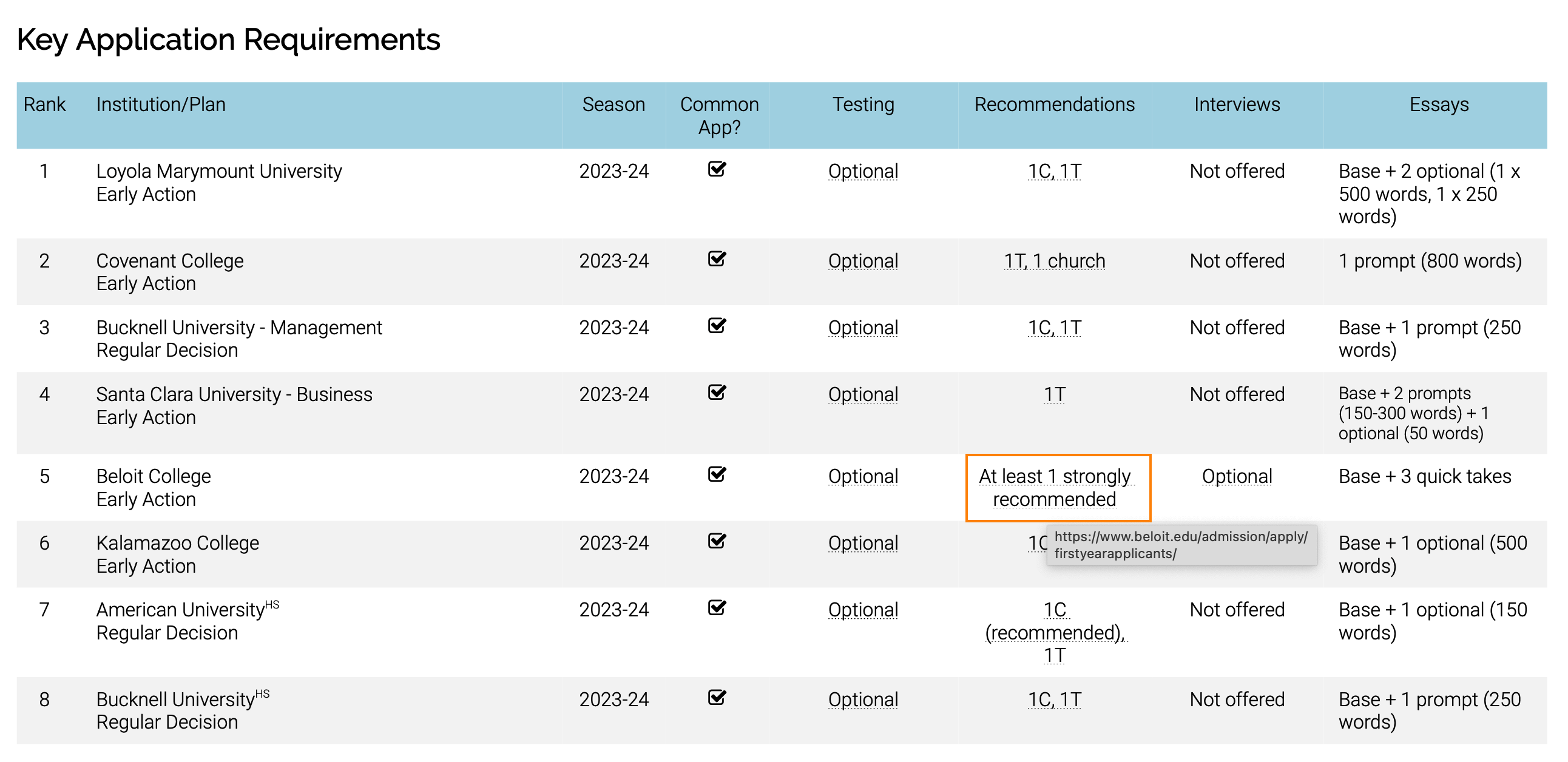Select 'Loyola Marymount University' institution name
Viewport: 1568px width, 762px height.
click(x=219, y=171)
